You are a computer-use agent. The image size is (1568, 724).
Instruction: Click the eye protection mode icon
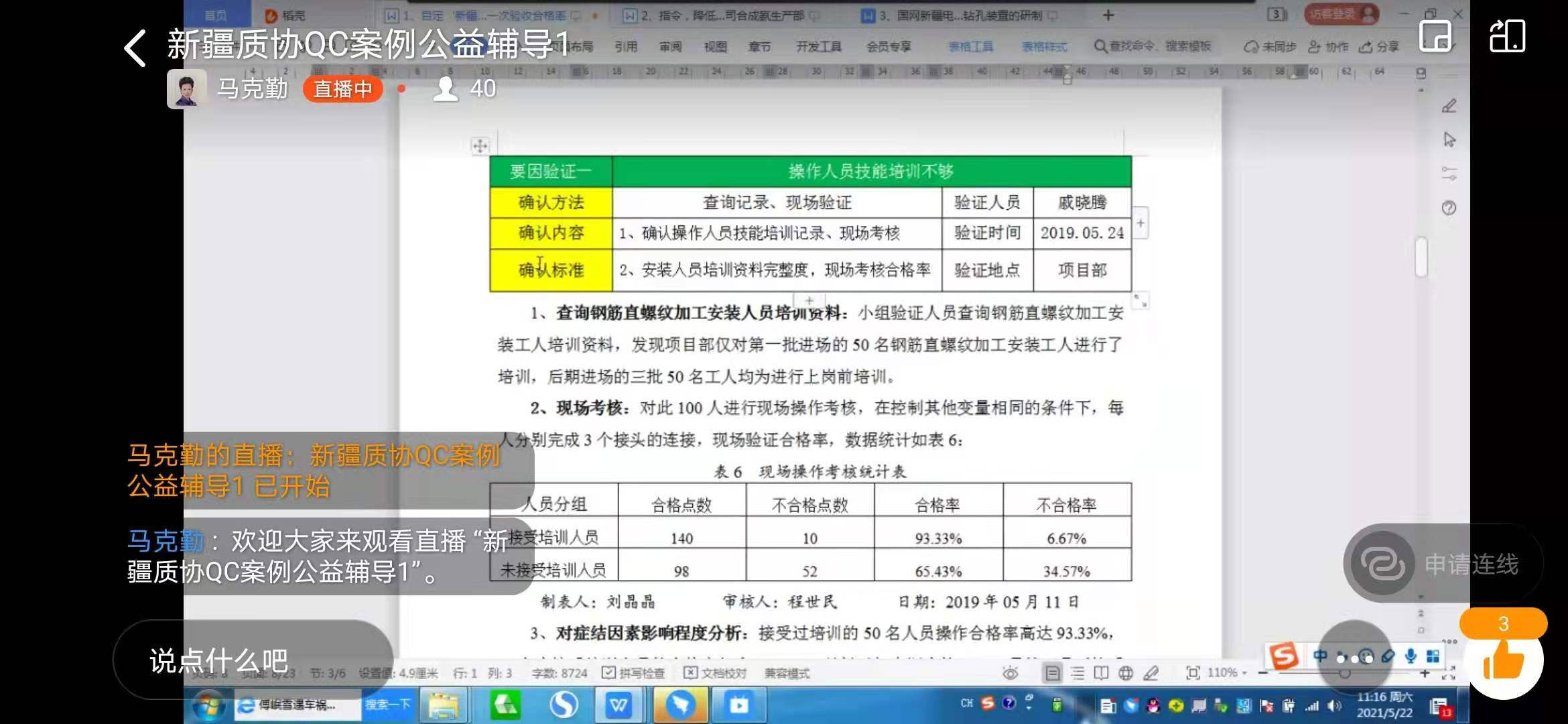pos(1010,673)
